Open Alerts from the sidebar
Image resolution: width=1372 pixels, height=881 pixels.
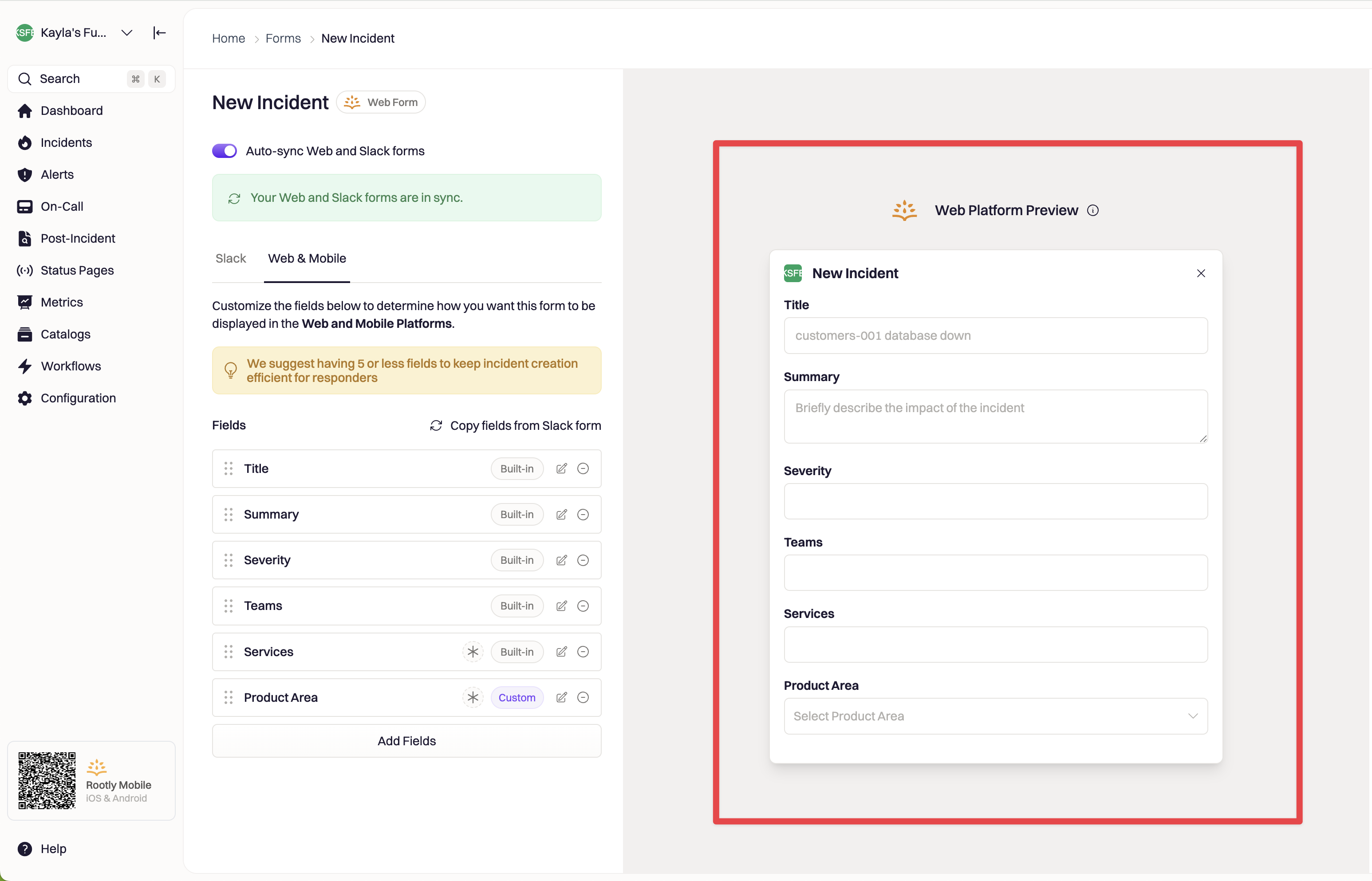point(57,175)
